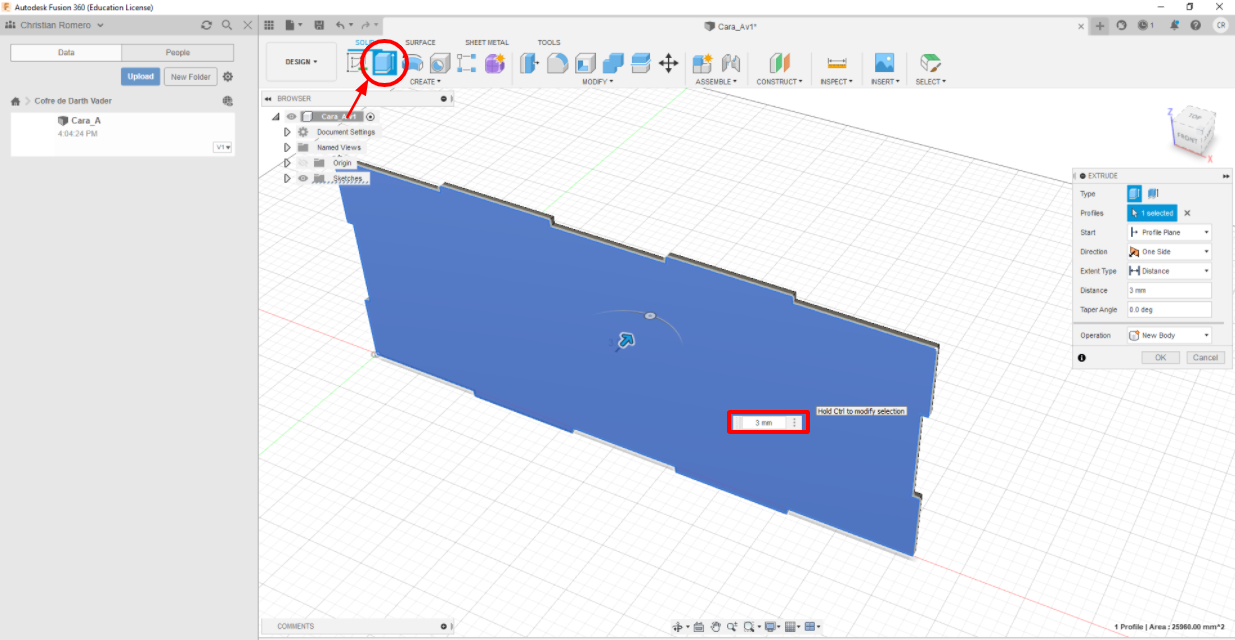This screenshot has width=1235, height=640.
Task: Hide the Sketches folder
Action: tap(303, 178)
